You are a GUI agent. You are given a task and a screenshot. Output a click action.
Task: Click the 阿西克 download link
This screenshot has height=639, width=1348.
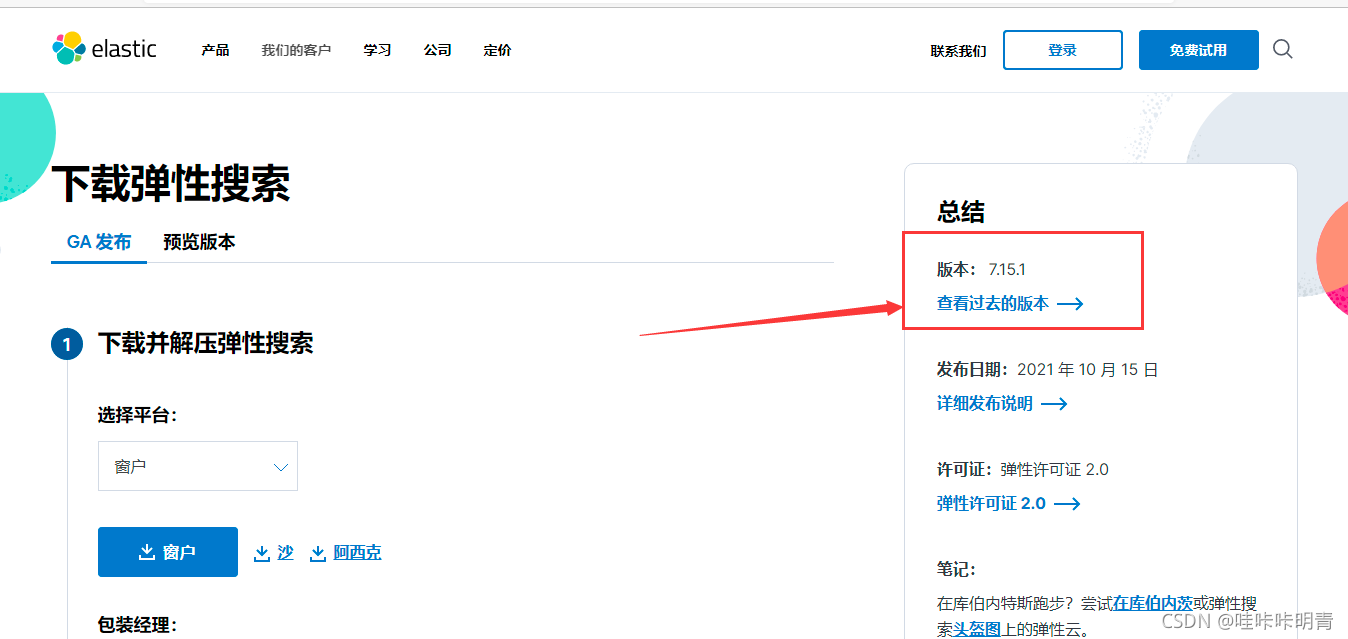click(357, 552)
